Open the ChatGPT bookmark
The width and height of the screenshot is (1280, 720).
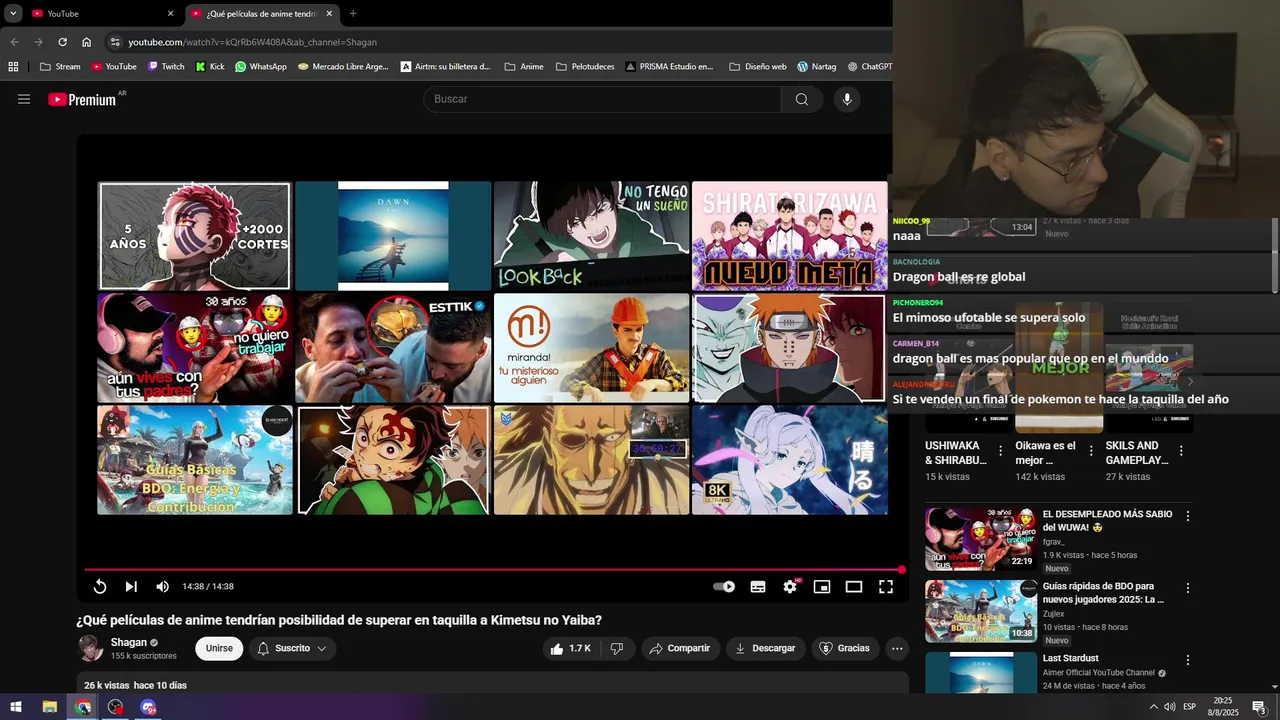click(x=869, y=67)
